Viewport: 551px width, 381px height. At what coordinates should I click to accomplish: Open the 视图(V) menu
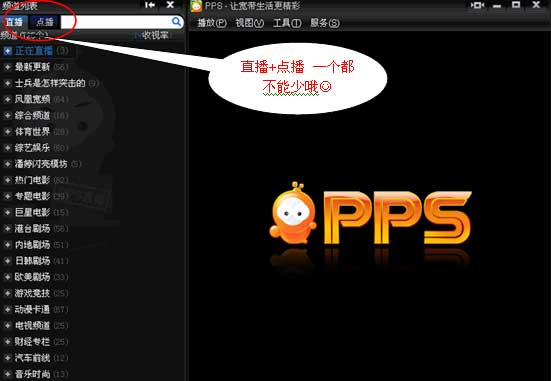click(x=249, y=23)
